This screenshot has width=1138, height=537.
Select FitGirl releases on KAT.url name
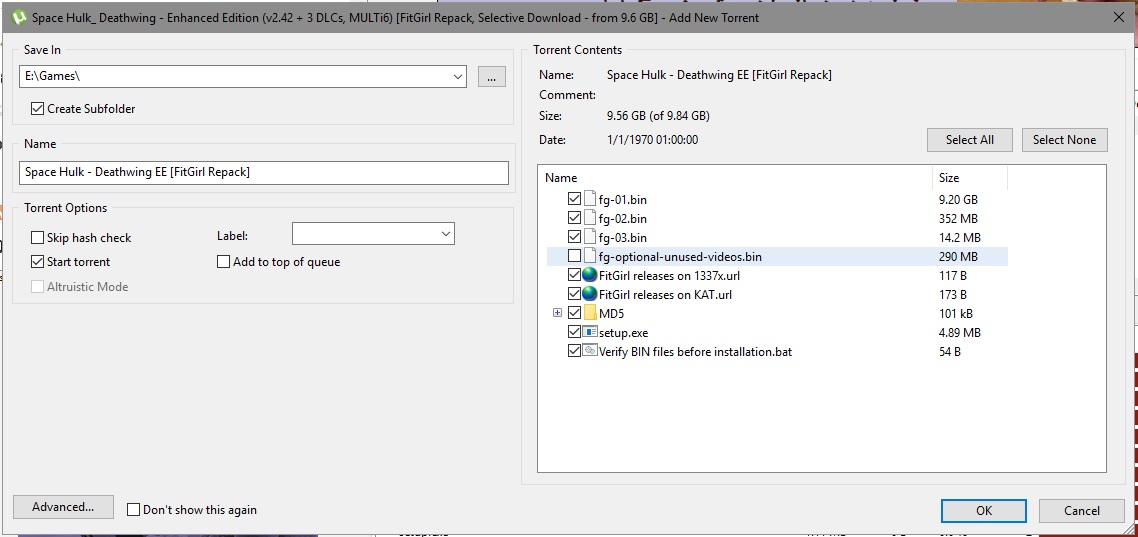666,295
